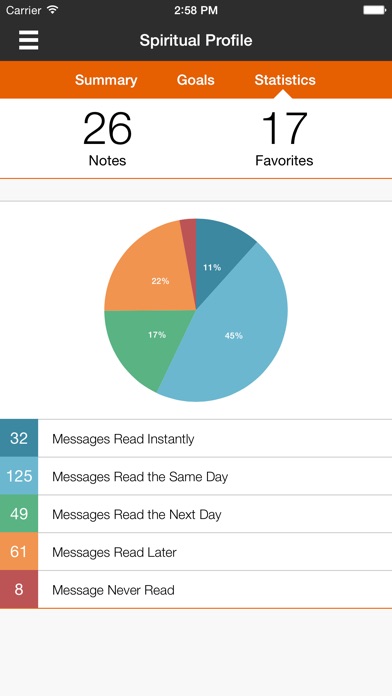The width and height of the screenshot is (392, 696).
Task: Tap the 17 Favorites counter
Action: [x=284, y=139]
